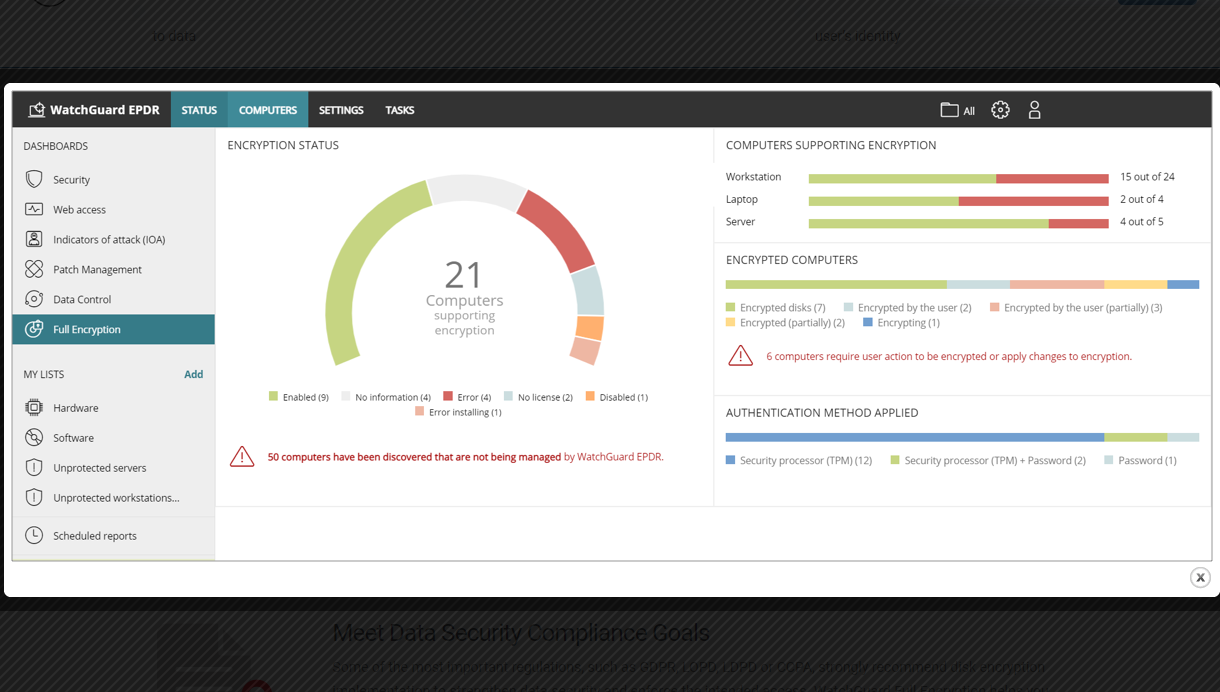Viewport: 1220px width, 692px height.
Task: Click the Disabled (1) legend item
Action: point(616,397)
